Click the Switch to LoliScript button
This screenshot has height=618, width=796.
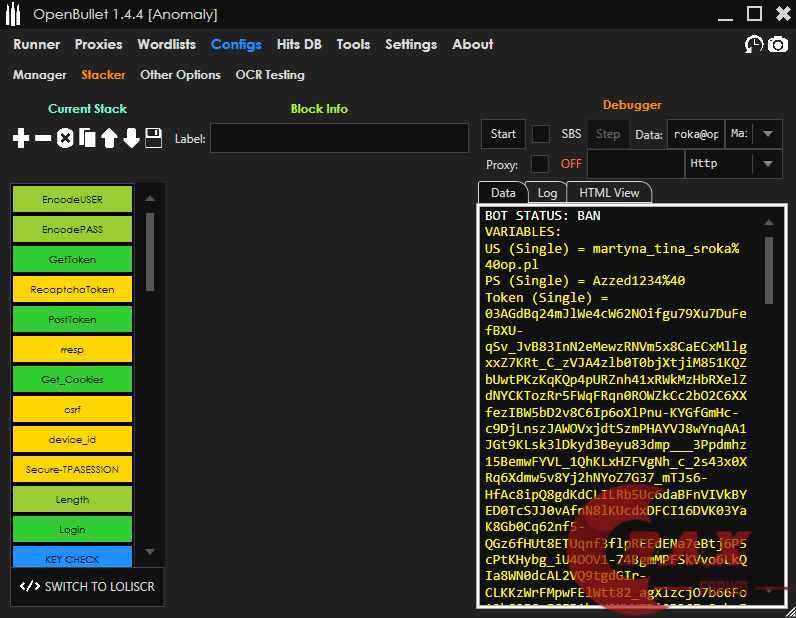88,586
